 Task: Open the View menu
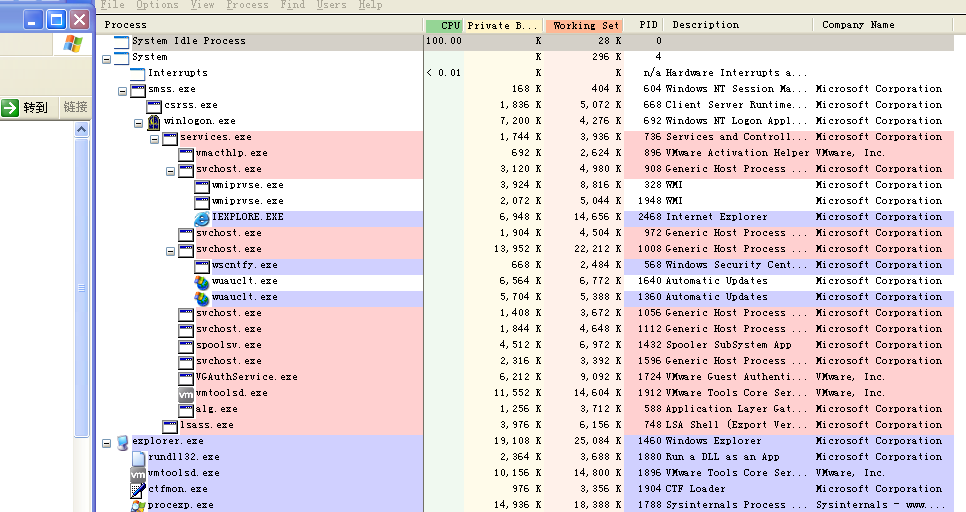point(202,5)
